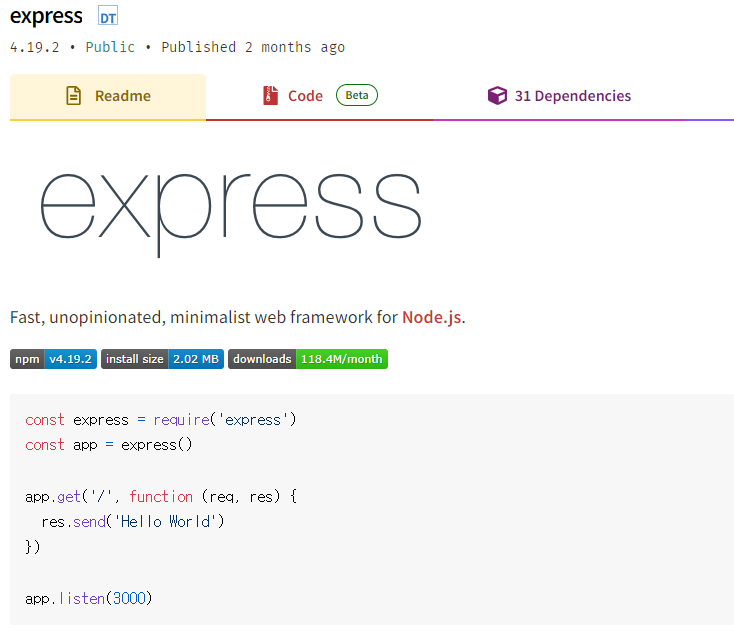Click the const app = express() line
The image size is (734, 644).
(x=109, y=445)
